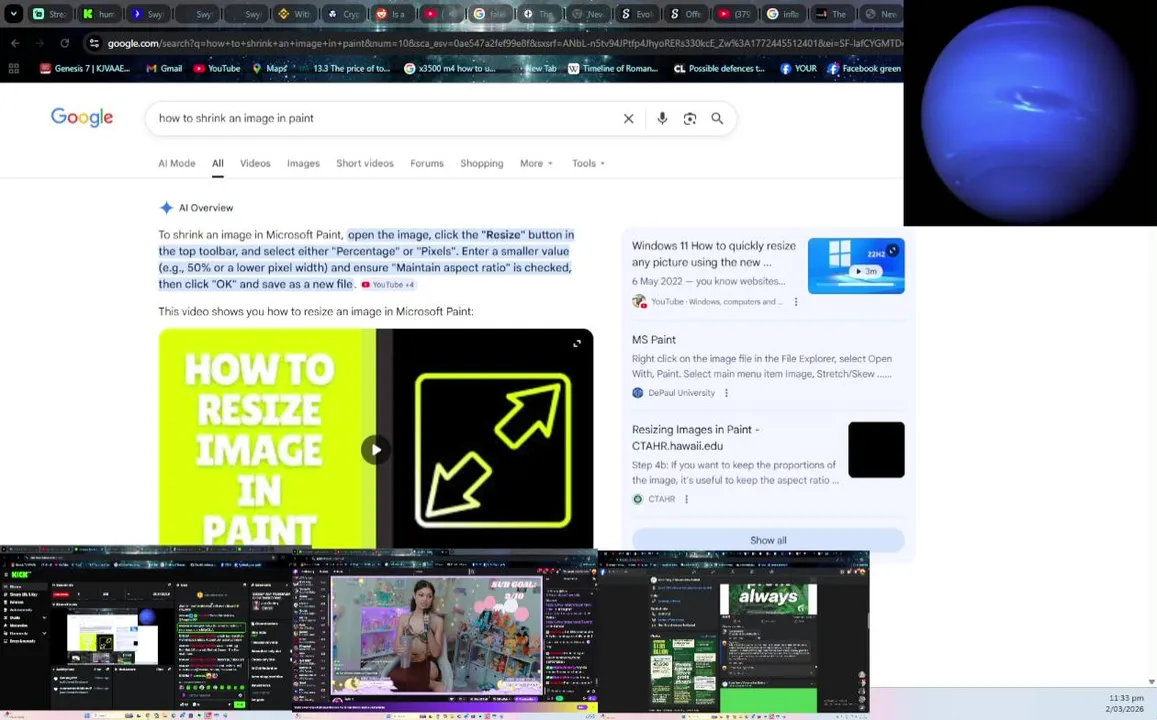
Task: Reload the Google search page
Action: click(x=65, y=44)
